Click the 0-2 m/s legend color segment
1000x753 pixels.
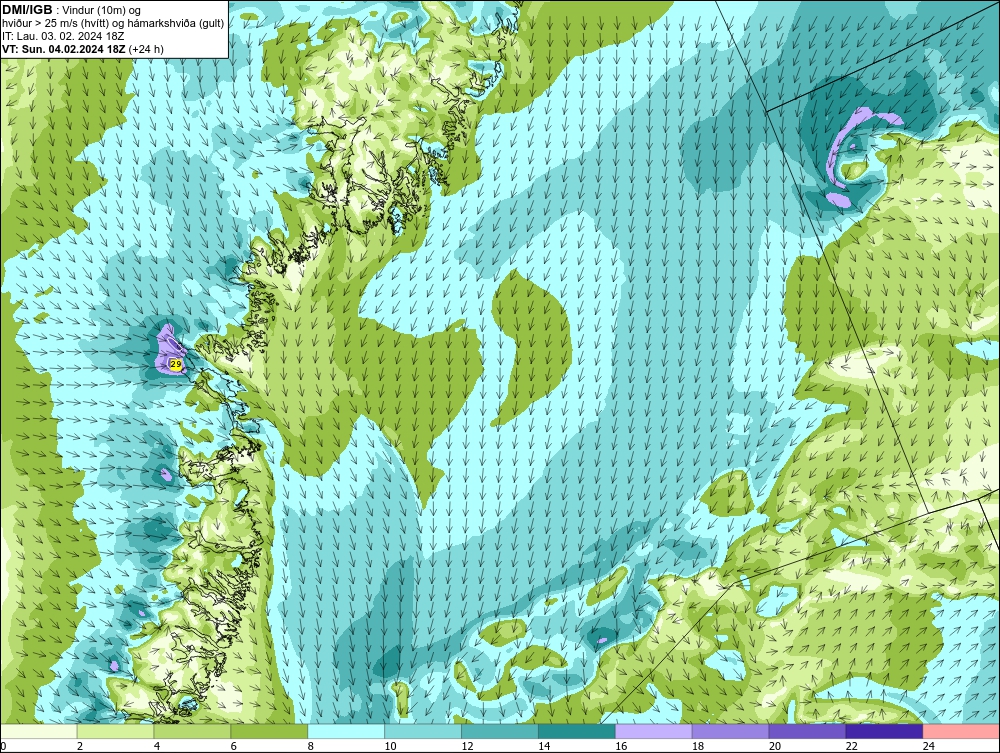38,731
